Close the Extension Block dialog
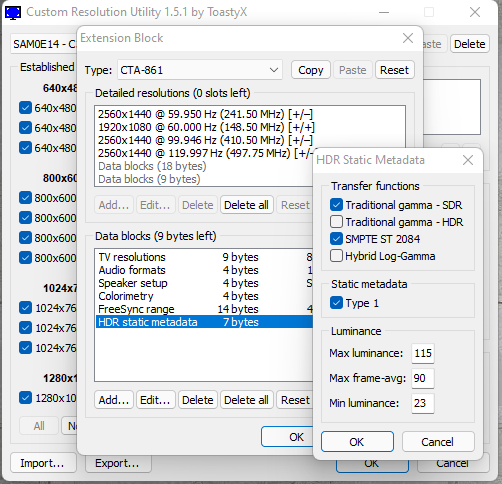Viewport: 502px width, 484px height. pyautogui.click(x=408, y=38)
